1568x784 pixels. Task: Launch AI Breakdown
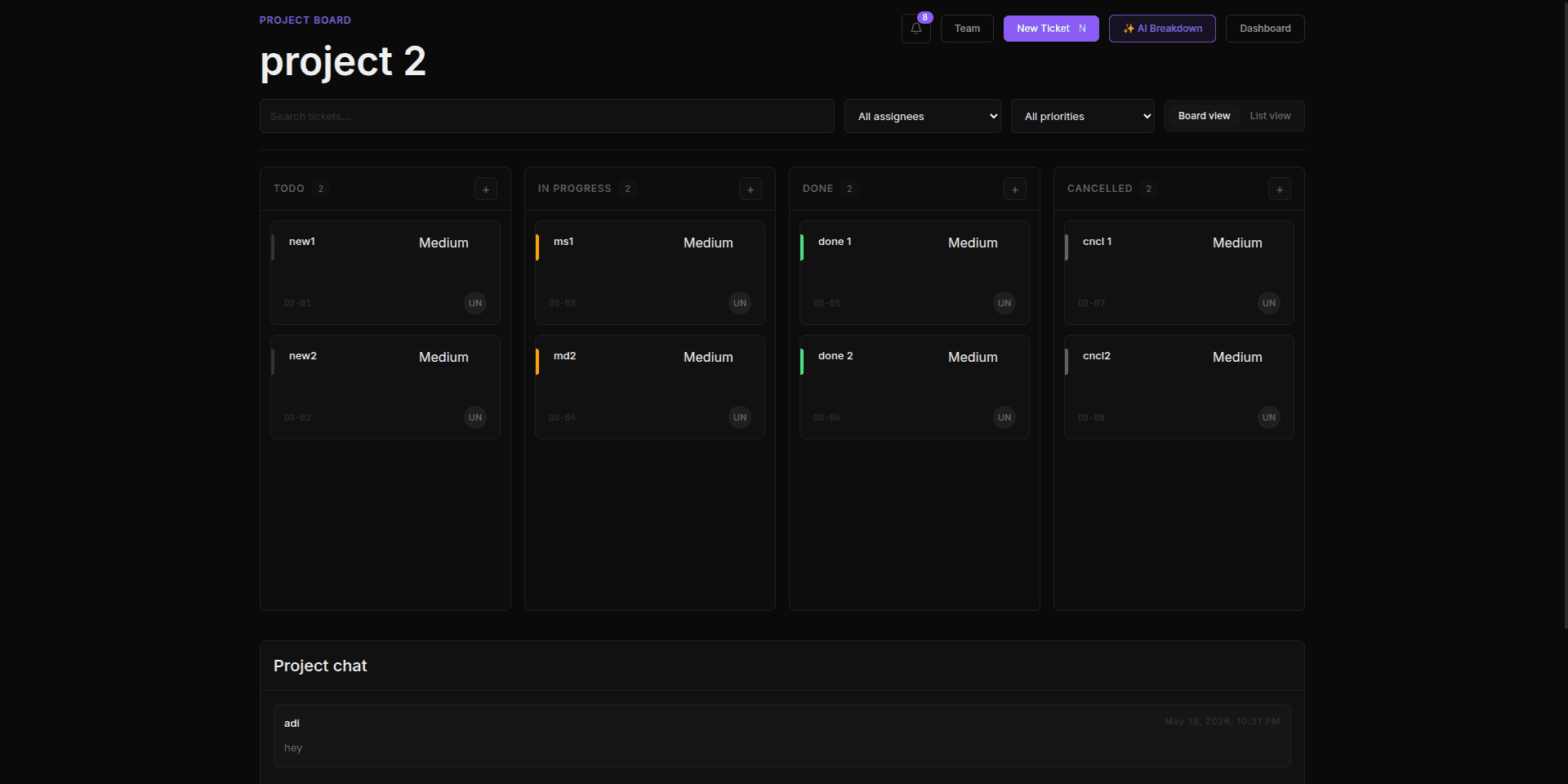click(x=1162, y=29)
